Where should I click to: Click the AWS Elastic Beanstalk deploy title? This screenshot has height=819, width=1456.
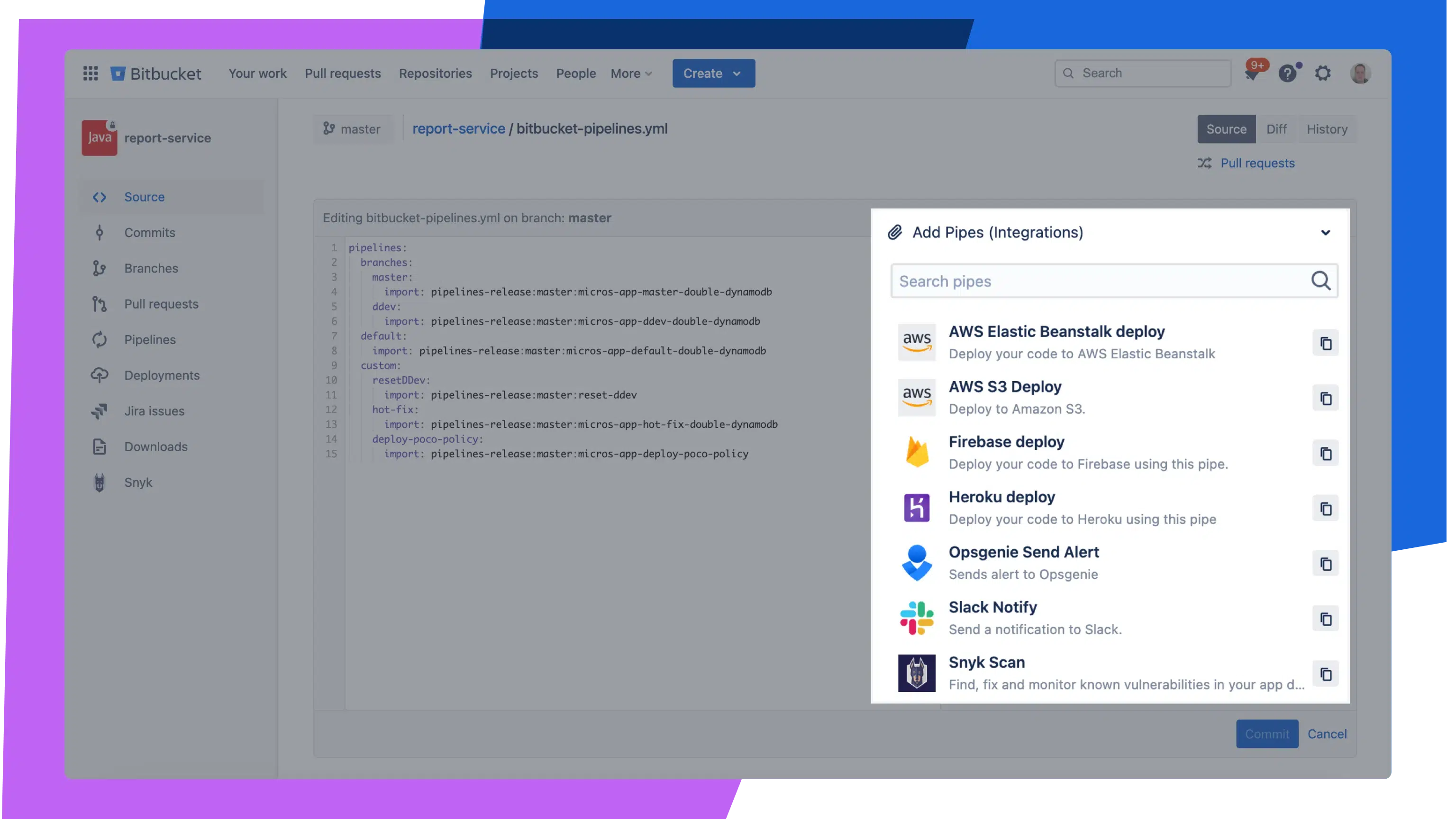(1056, 332)
